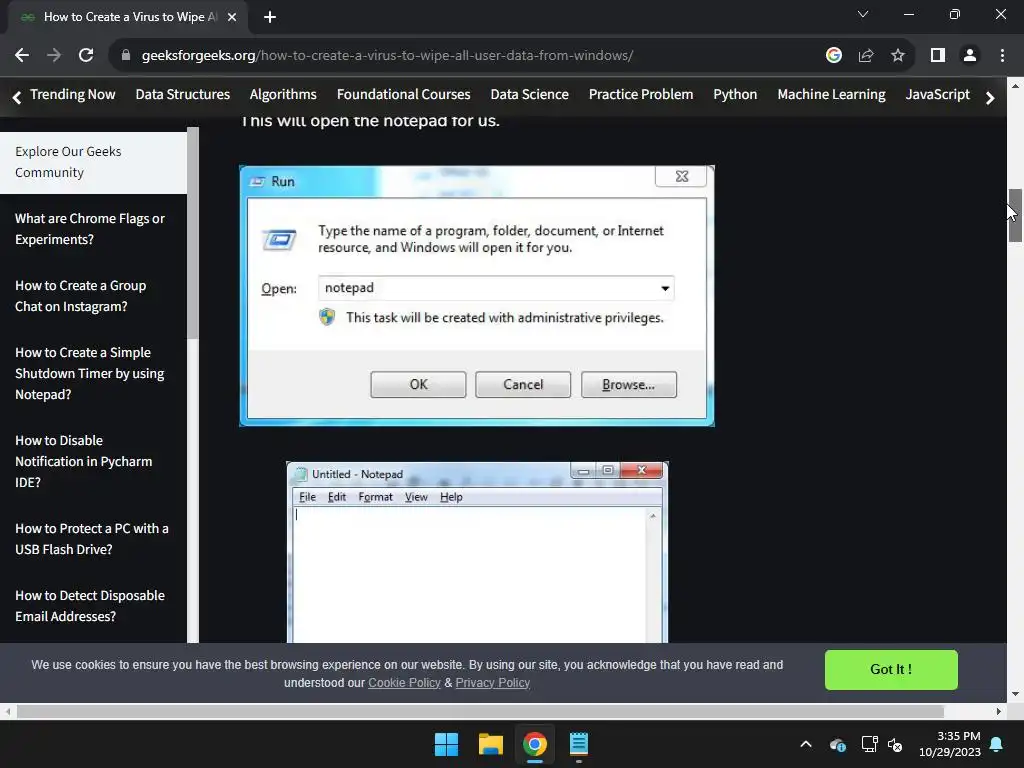This screenshot has width=1024, height=768.
Task: Go back to the previous page
Action: (22, 56)
